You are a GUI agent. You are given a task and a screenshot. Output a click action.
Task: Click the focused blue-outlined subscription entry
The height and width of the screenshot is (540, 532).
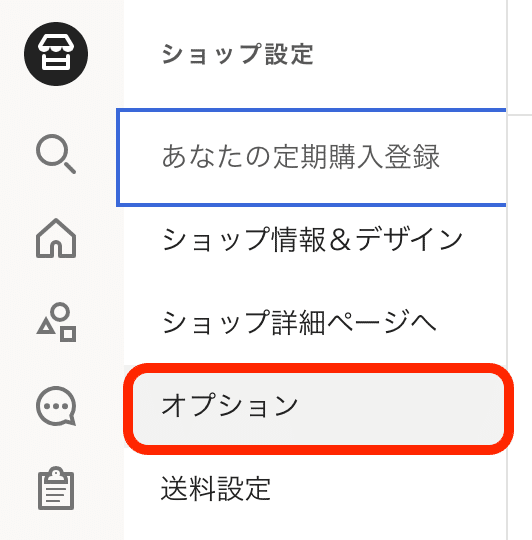[x=311, y=157]
